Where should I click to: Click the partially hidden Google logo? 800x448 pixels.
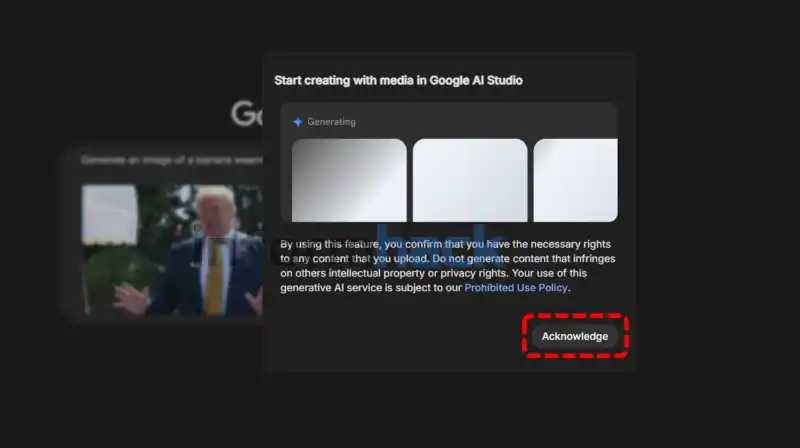click(x=246, y=113)
